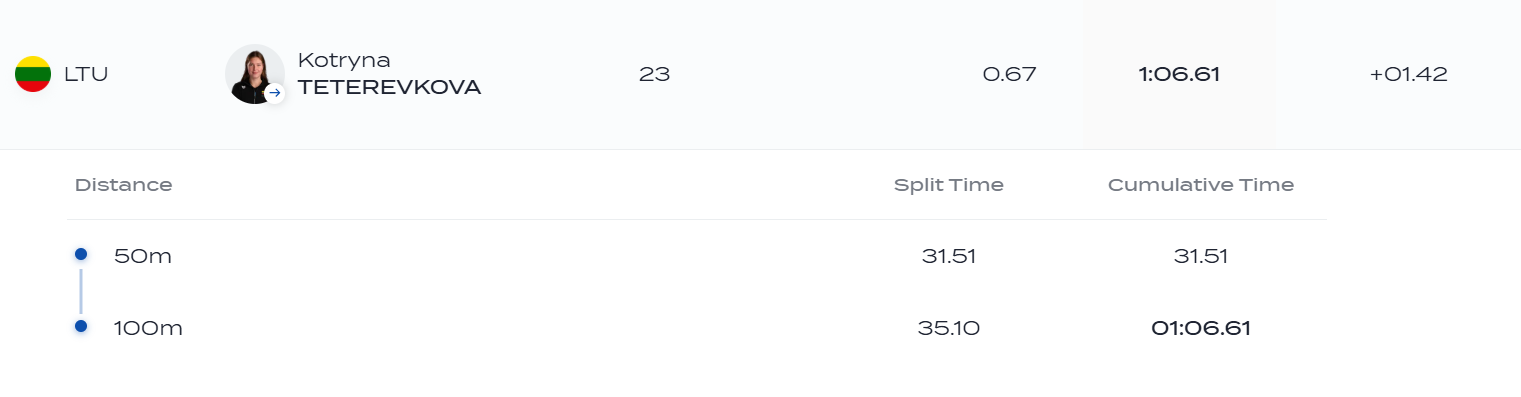Click the final time 1:06.61
1521x397 pixels.
1179,74
